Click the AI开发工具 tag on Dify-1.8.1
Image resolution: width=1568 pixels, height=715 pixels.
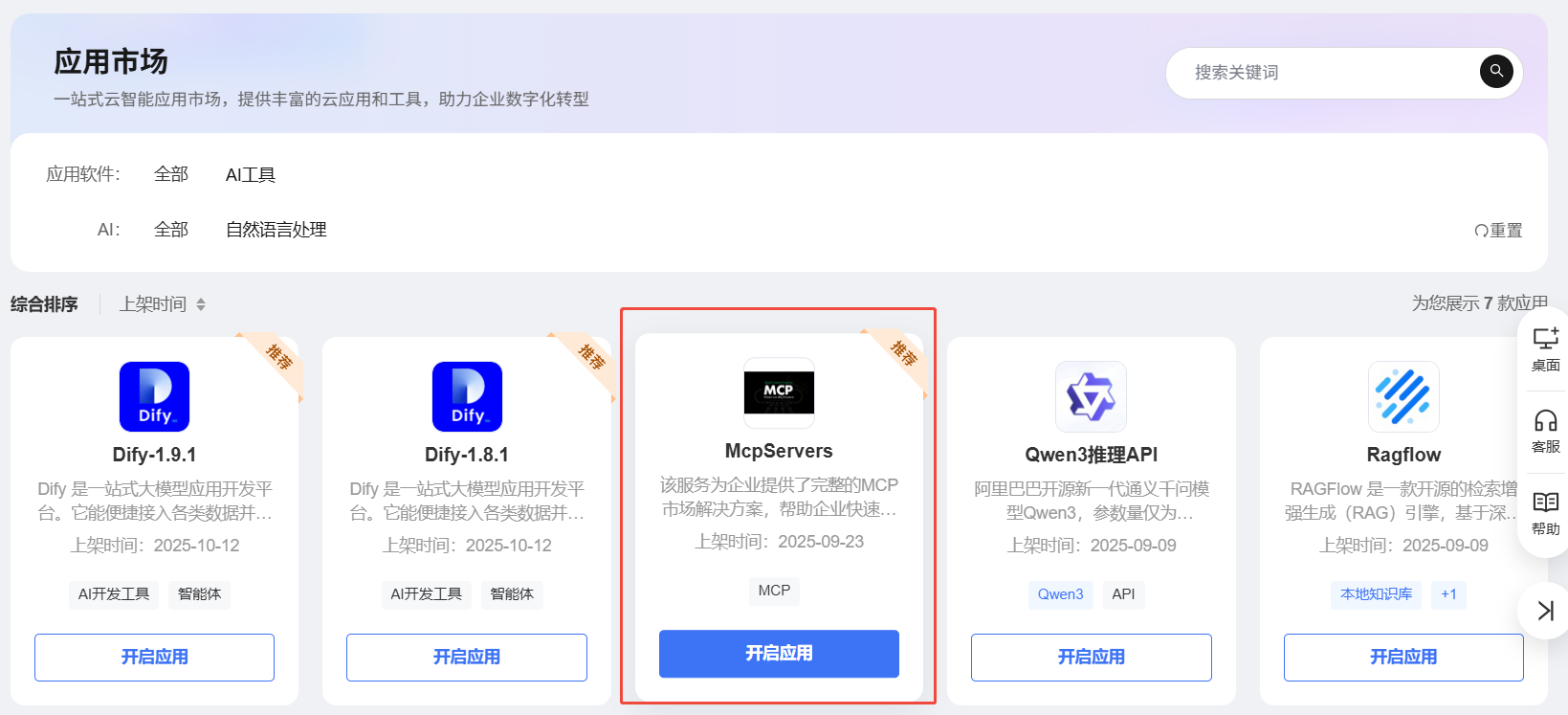(426, 594)
